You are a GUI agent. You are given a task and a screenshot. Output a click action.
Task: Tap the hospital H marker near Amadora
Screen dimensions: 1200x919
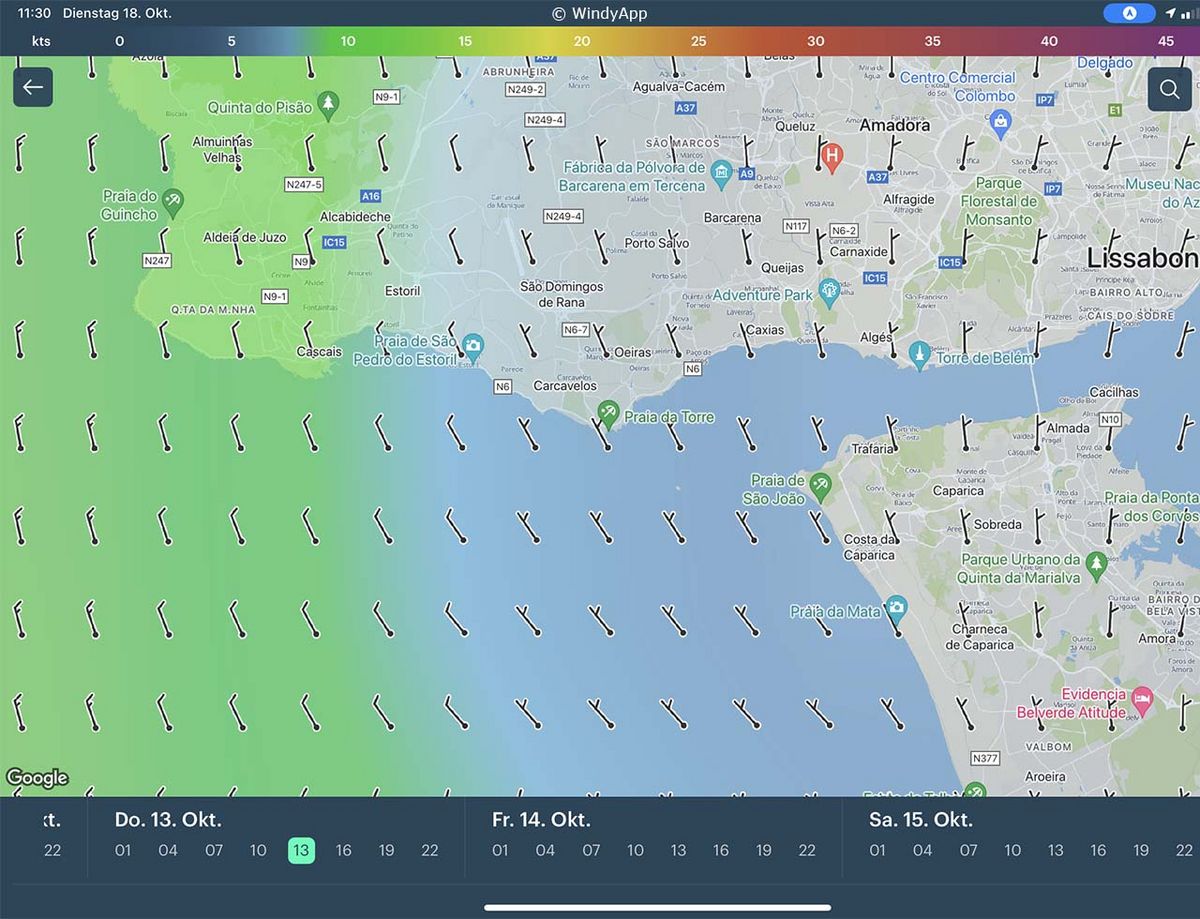[x=831, y=156]
